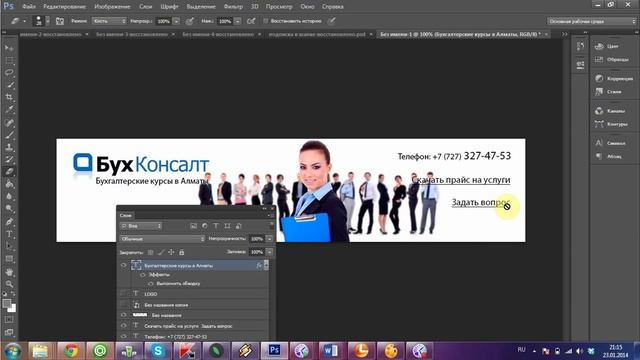This screenshot has width=640, height=360.
Task: Change screen mode icon in toolbox
Action: click(x=9, y=332)
